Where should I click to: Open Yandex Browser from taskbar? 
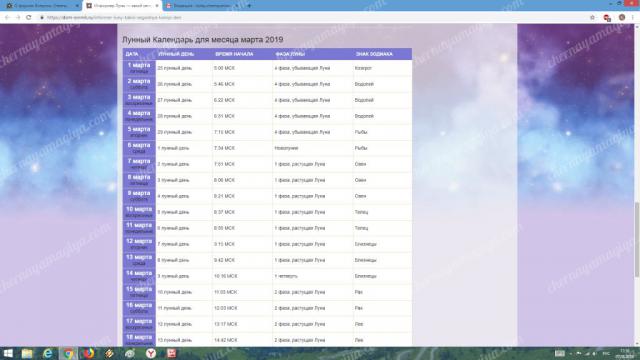point(151,353)
